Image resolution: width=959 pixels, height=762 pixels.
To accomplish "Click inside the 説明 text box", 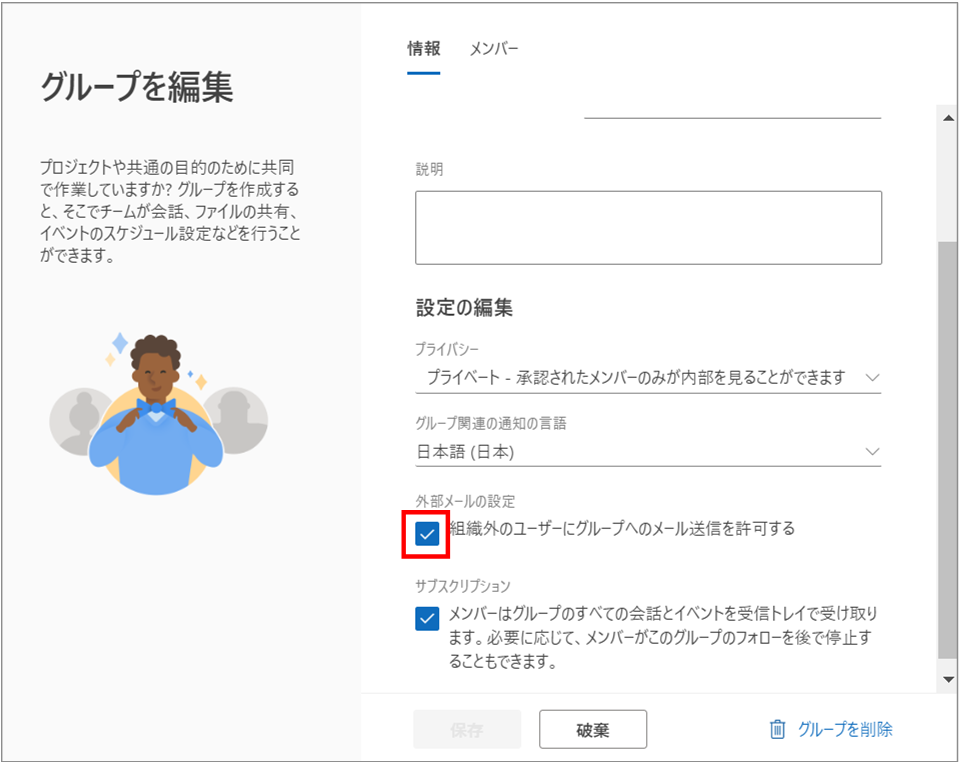I will click(648, 227).
